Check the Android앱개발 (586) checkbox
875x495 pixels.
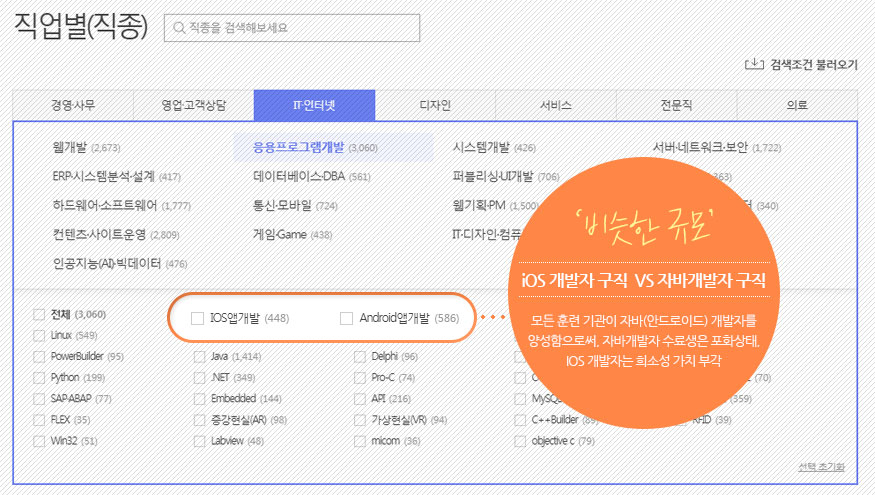[347, 318]
